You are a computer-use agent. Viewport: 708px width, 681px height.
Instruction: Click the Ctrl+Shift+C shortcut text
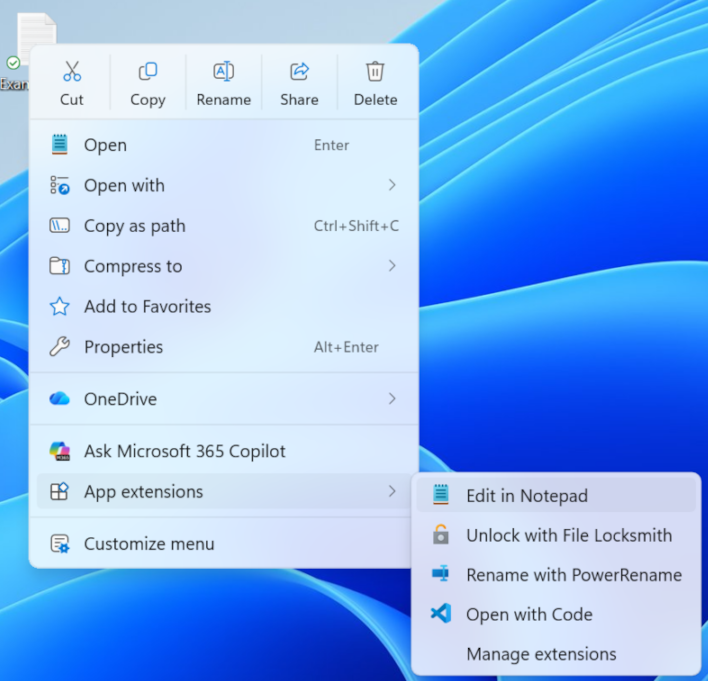coord(356,225)
